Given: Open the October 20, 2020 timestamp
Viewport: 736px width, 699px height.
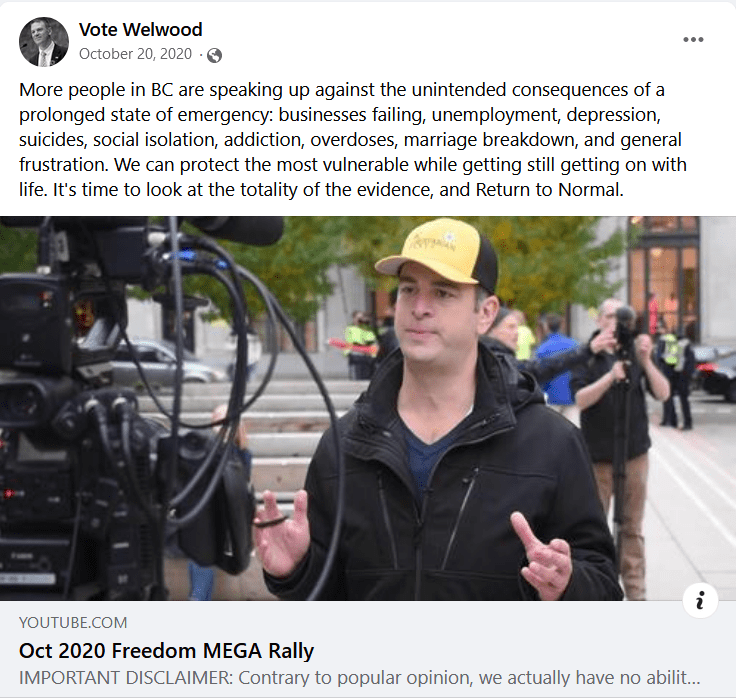Looking at the screenshot, I should pos(135,54).
